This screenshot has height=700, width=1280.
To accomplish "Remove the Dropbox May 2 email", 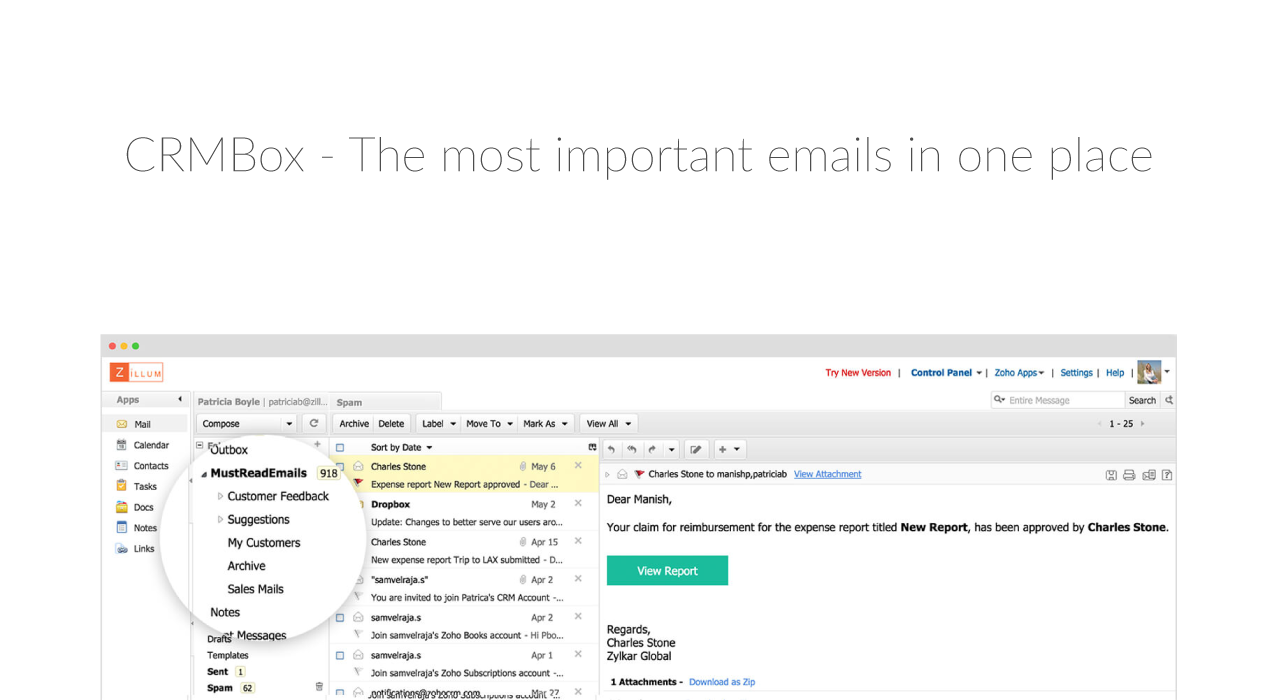I will (x=578, y=504).
